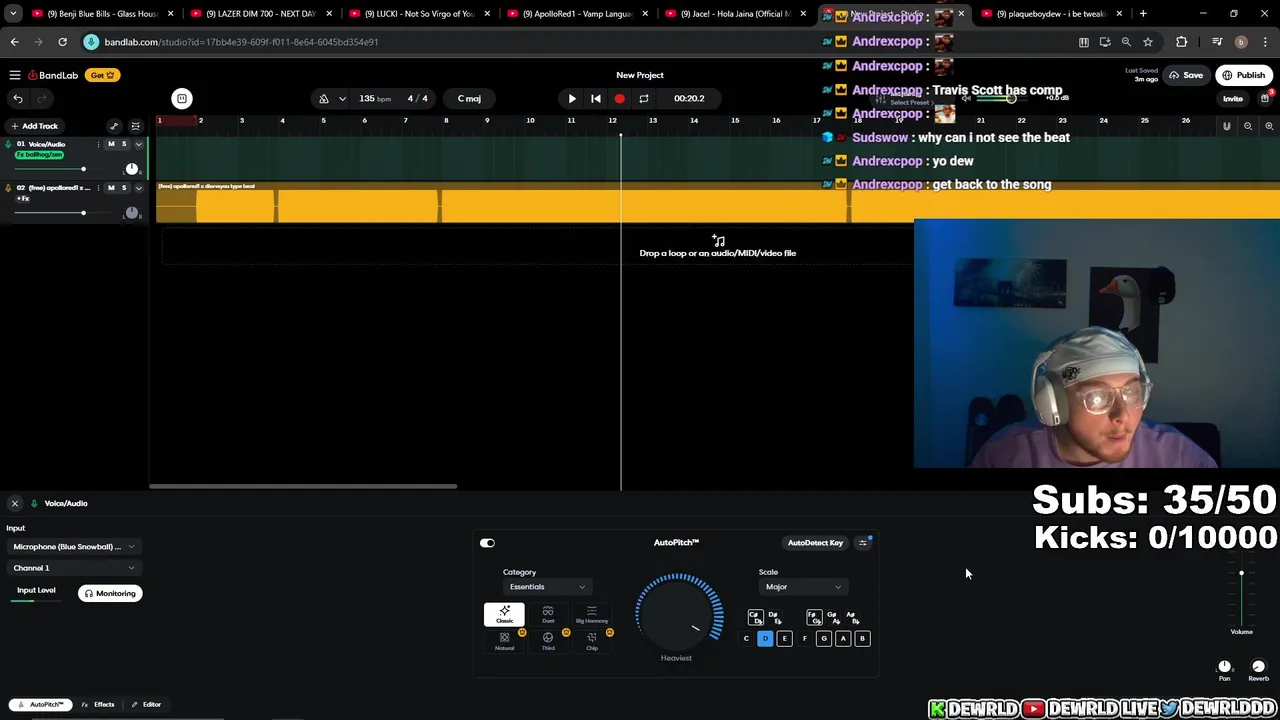1280x720 pixels.
Task: Switch to the Effects tab
Action: coord(98,704)
